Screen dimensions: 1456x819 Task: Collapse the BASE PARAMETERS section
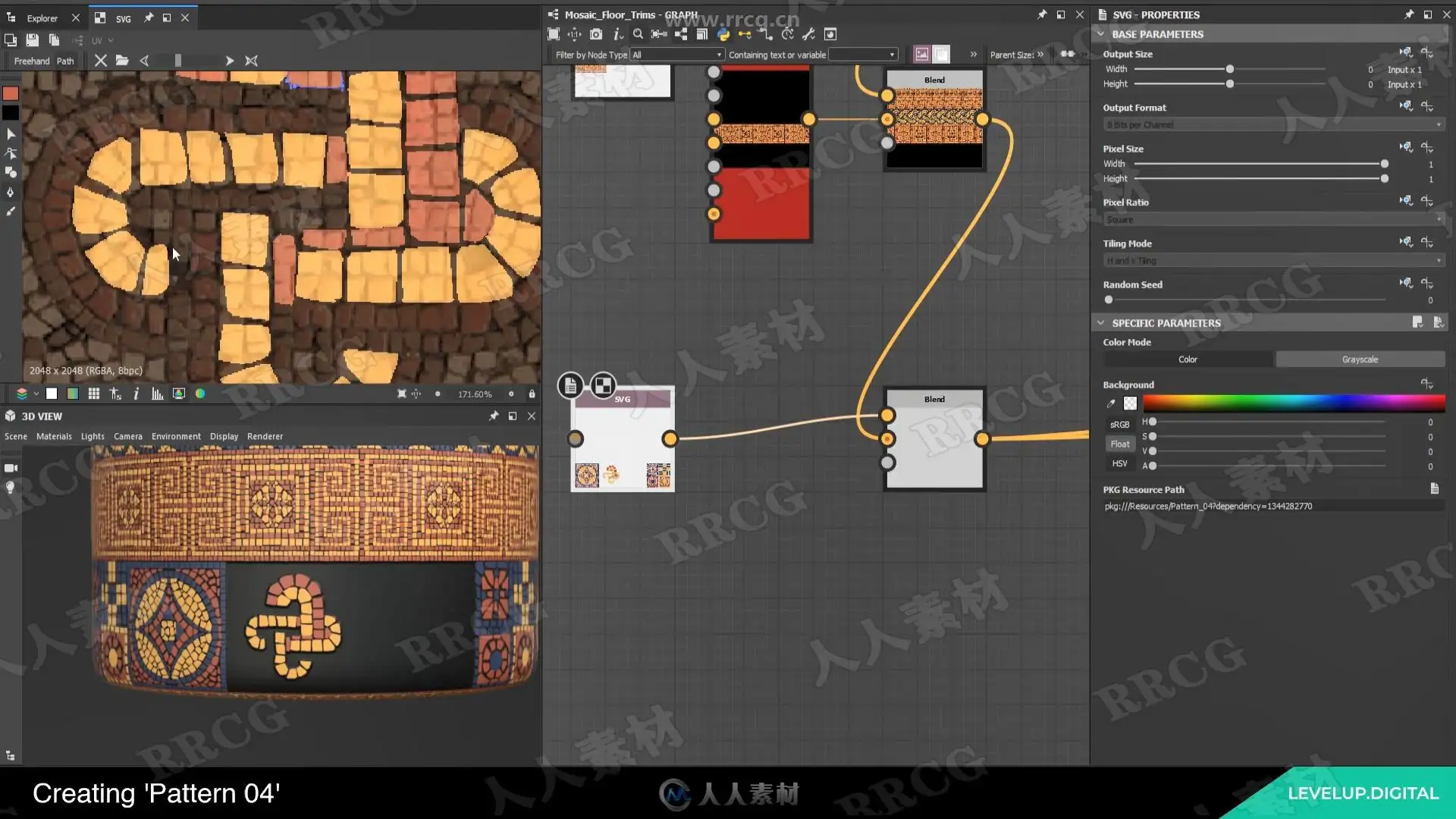click(1100, 34)
